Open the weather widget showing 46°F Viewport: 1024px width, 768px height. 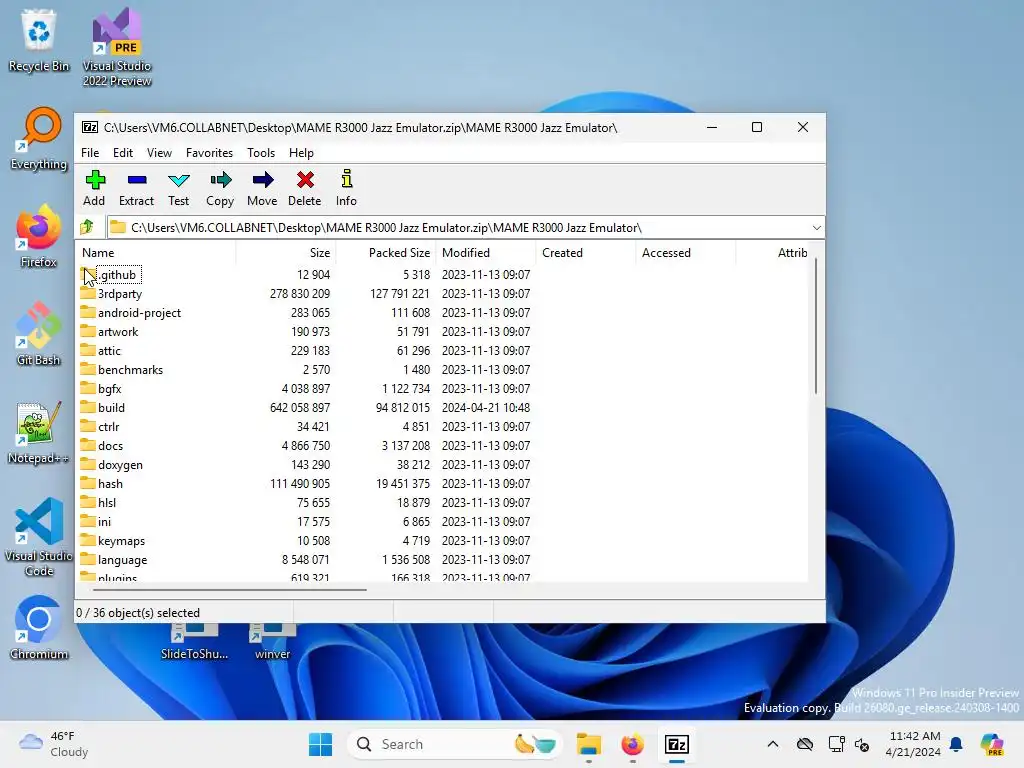click(54, 744)
